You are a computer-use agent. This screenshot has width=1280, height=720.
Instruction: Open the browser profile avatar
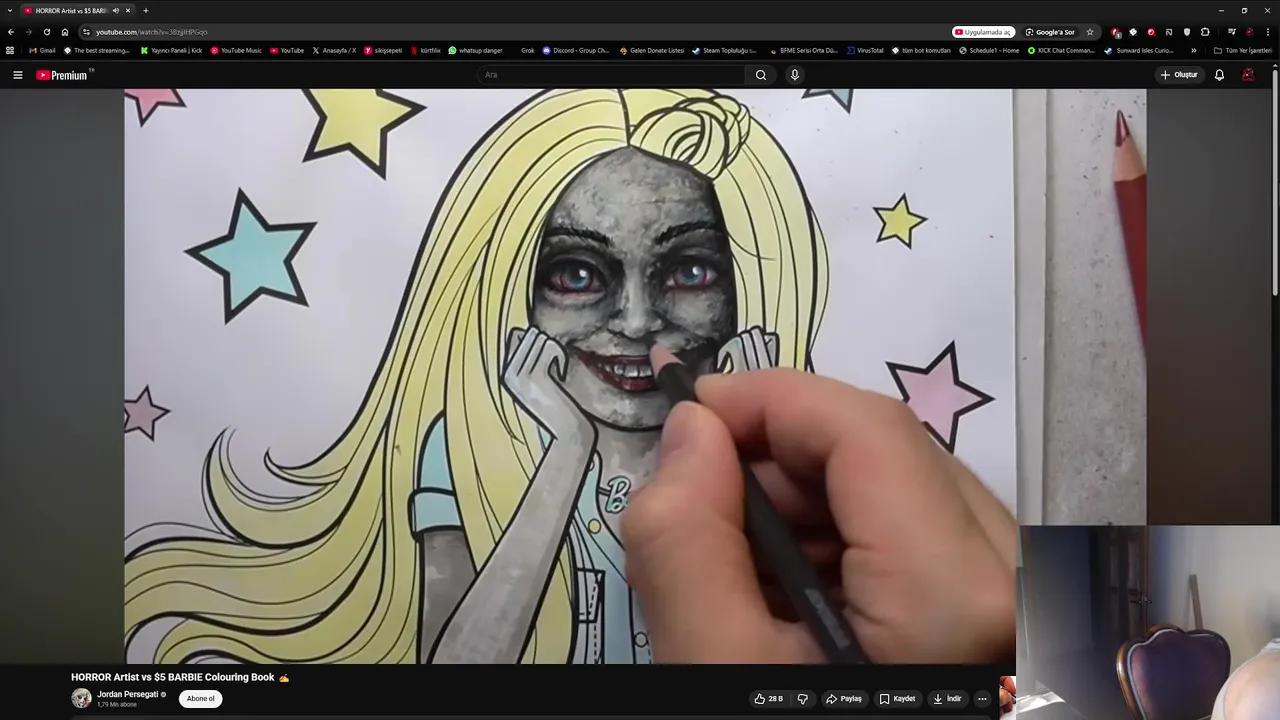tap(1250, 32)
